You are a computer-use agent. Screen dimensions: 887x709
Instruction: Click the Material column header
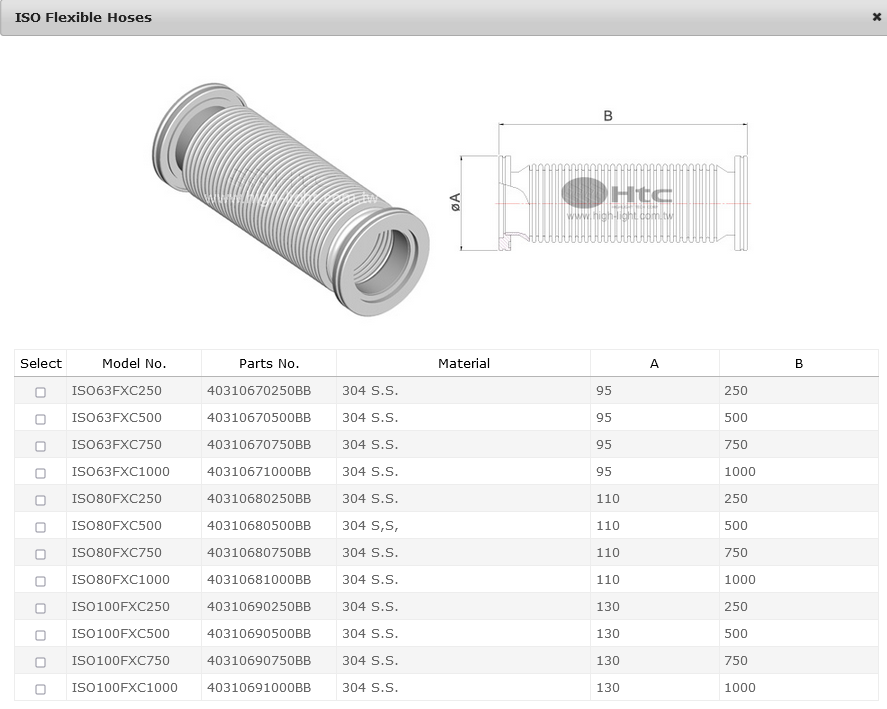click(x=463, y=364)
